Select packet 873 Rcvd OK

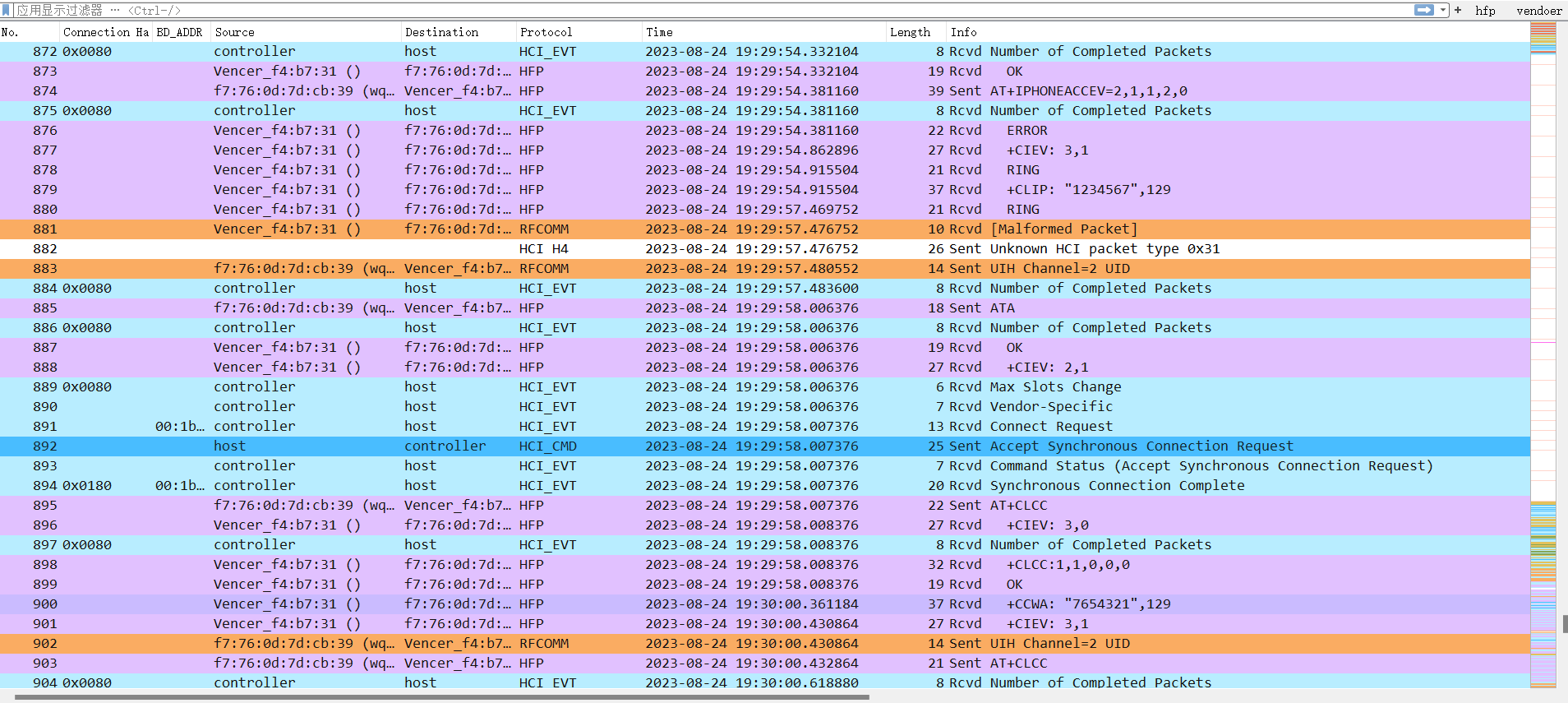764,71
